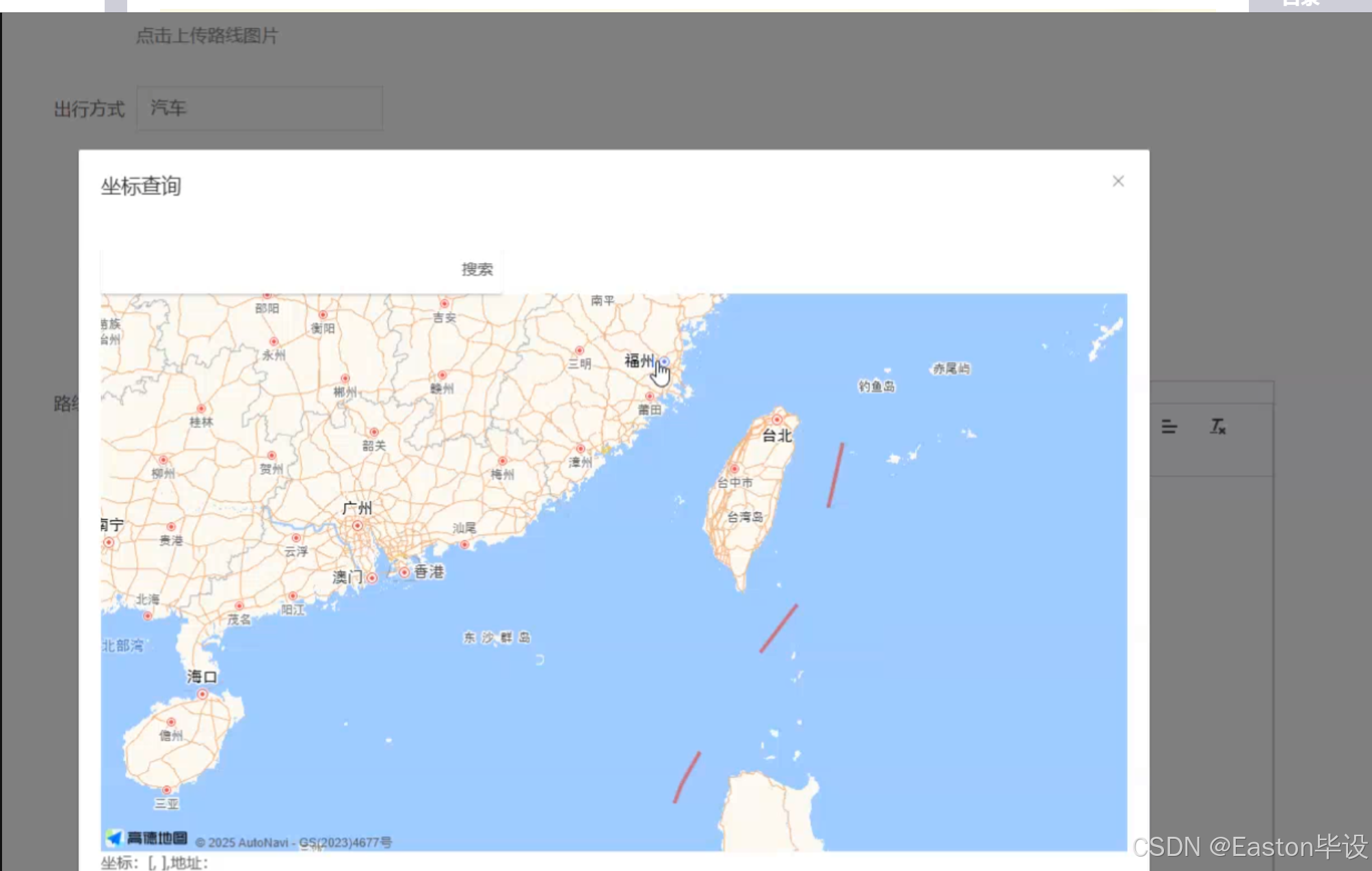
Task: Click the 桂林 city marker
Action: [x=200, y=409]
